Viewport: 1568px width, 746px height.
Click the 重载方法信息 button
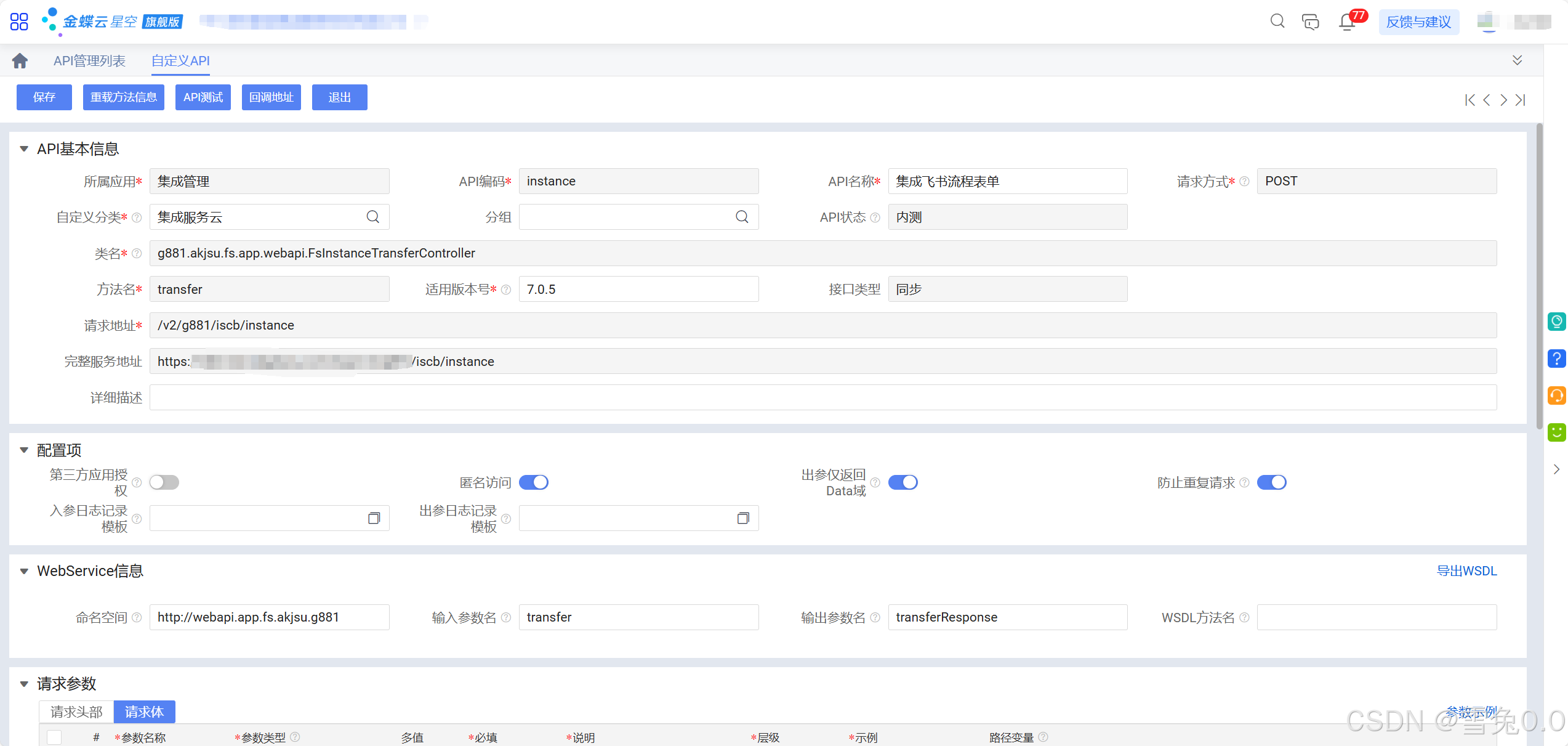(x=124, y=97)
